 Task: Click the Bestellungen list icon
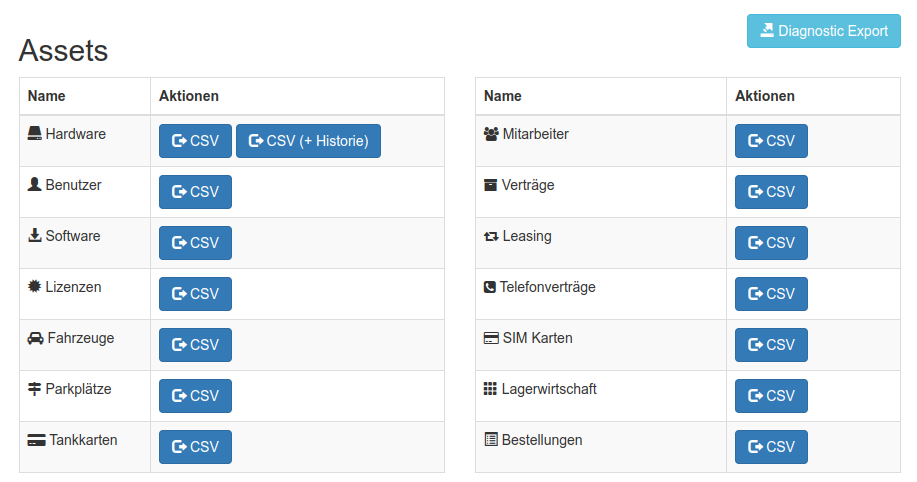[490, 440]
